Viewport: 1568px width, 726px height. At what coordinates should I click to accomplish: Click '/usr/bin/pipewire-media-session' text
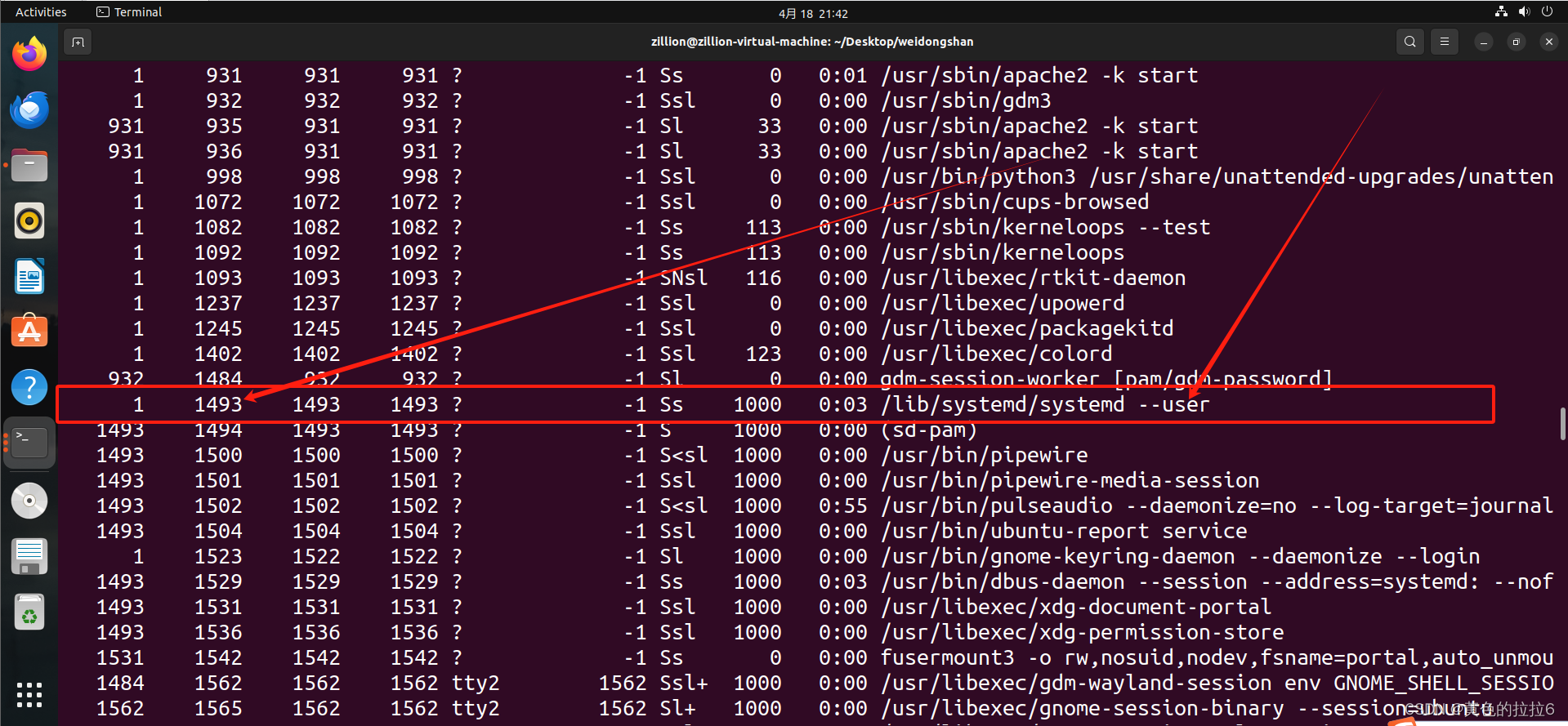pyautogui.click(x=1070, y=480)
